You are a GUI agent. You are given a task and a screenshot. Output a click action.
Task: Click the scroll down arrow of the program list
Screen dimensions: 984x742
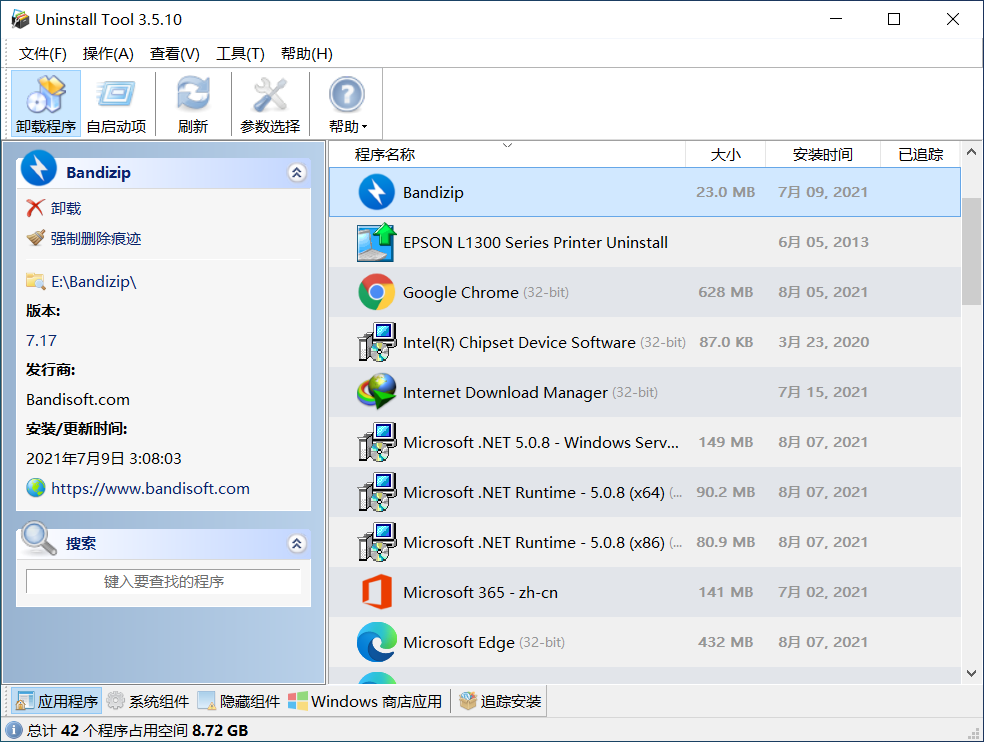coord(971,674)
